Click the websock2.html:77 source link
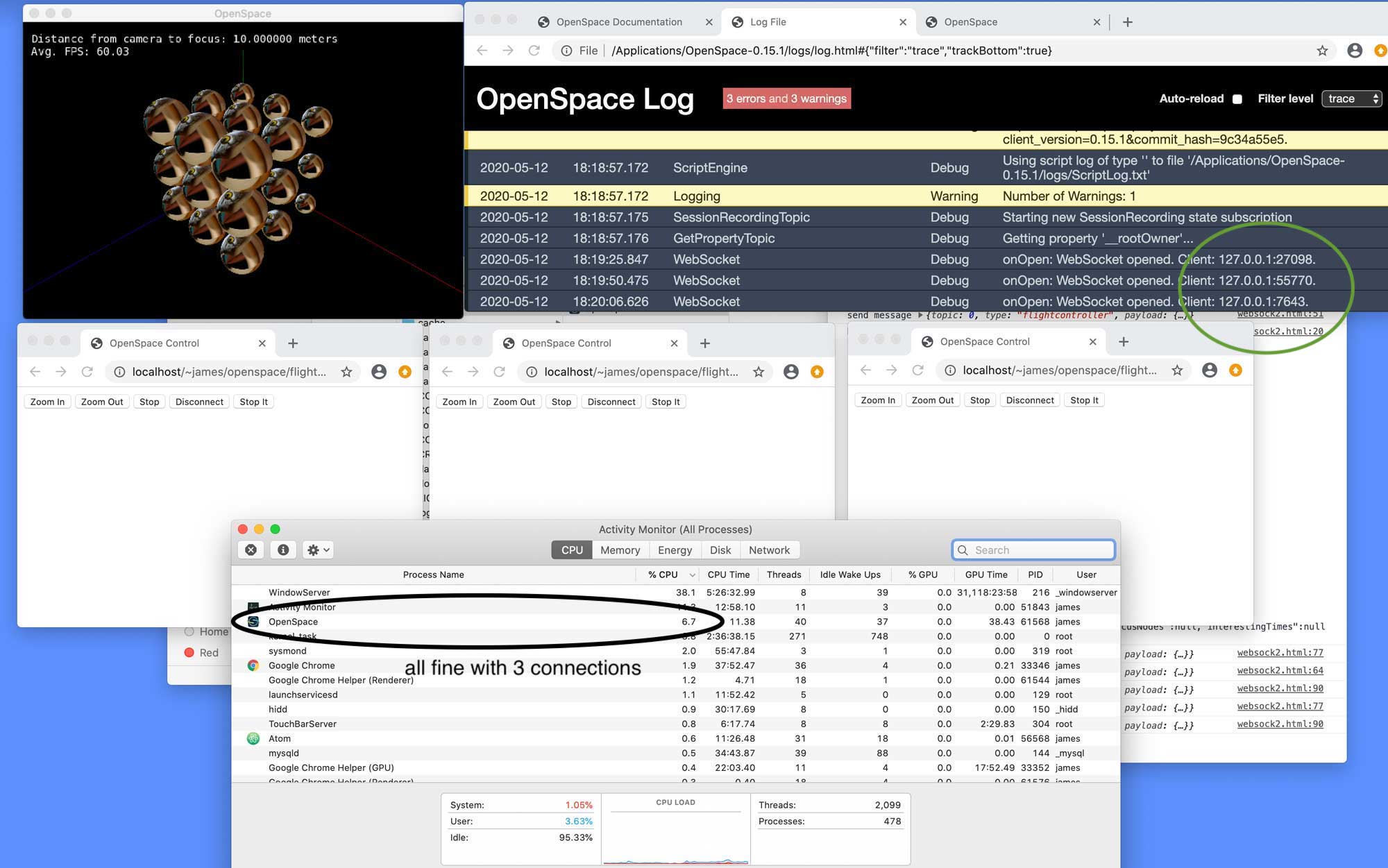Viewport: 1388px width, 868px height. pyautogui.click(x=1280, y=653)
